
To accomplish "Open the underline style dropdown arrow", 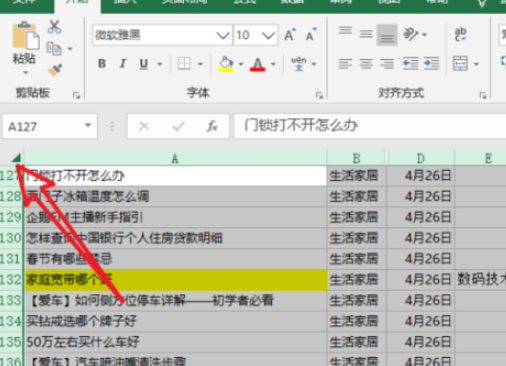I will pyautogui.click(x=160, y=64).
